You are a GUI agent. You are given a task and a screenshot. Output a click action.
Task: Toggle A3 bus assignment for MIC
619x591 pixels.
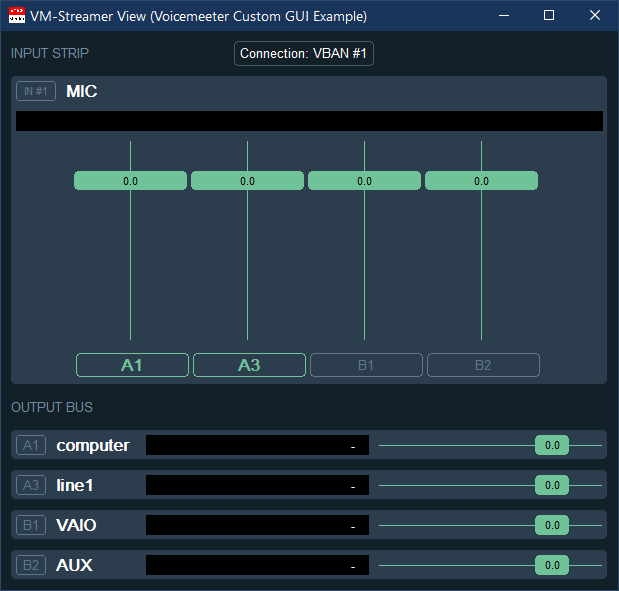pyautogui.click(x=249, y=365)
